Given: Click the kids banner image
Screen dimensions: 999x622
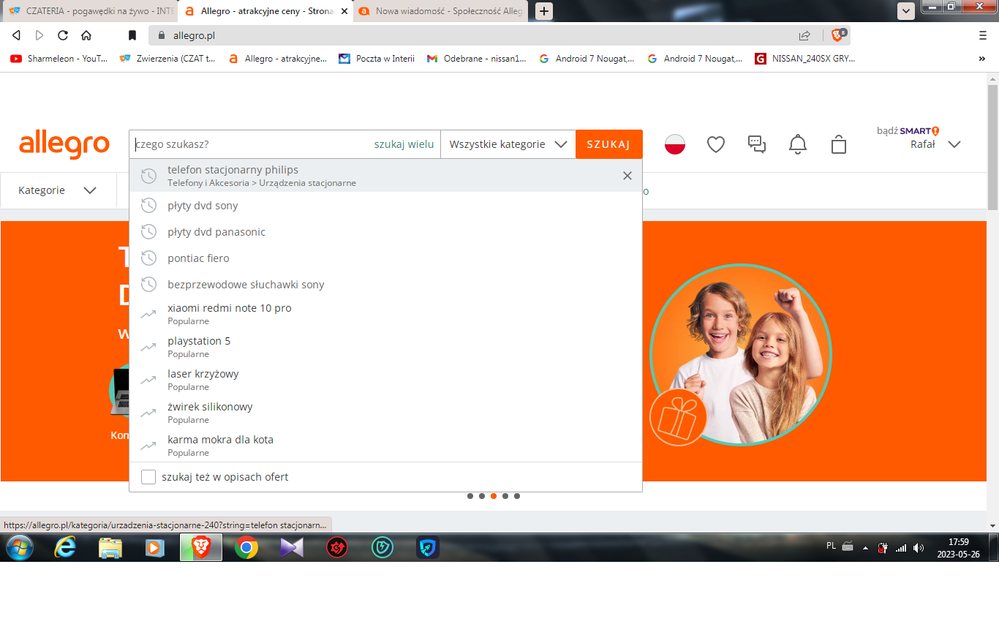Looking at the screenshot, I should (x=740, y=354).
